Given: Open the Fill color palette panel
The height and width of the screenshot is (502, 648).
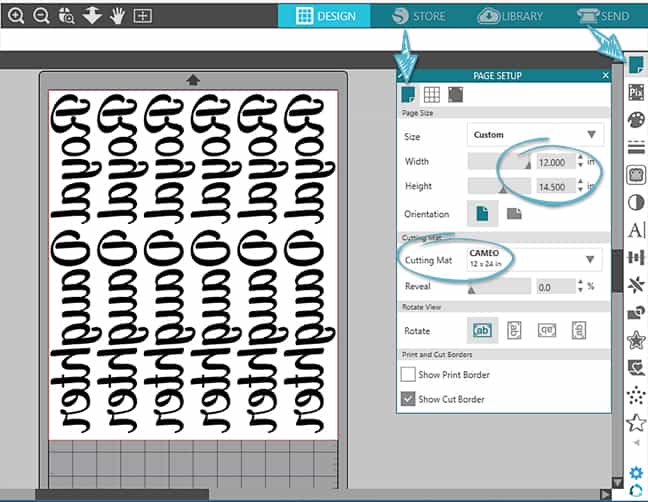Looking at the screenshot, I should click(x=635, y=119).
